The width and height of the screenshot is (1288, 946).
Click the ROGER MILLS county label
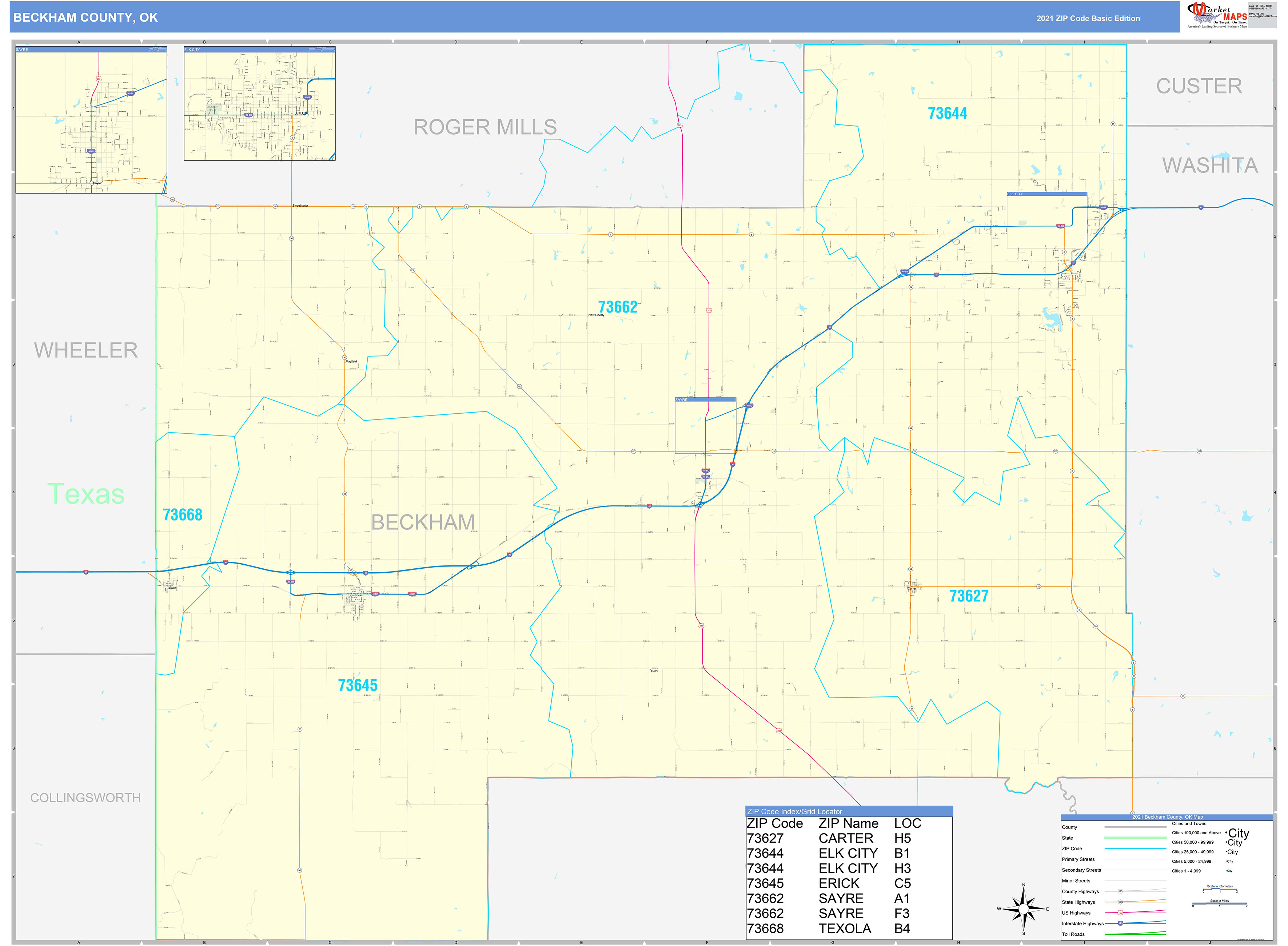pos(485,127)
